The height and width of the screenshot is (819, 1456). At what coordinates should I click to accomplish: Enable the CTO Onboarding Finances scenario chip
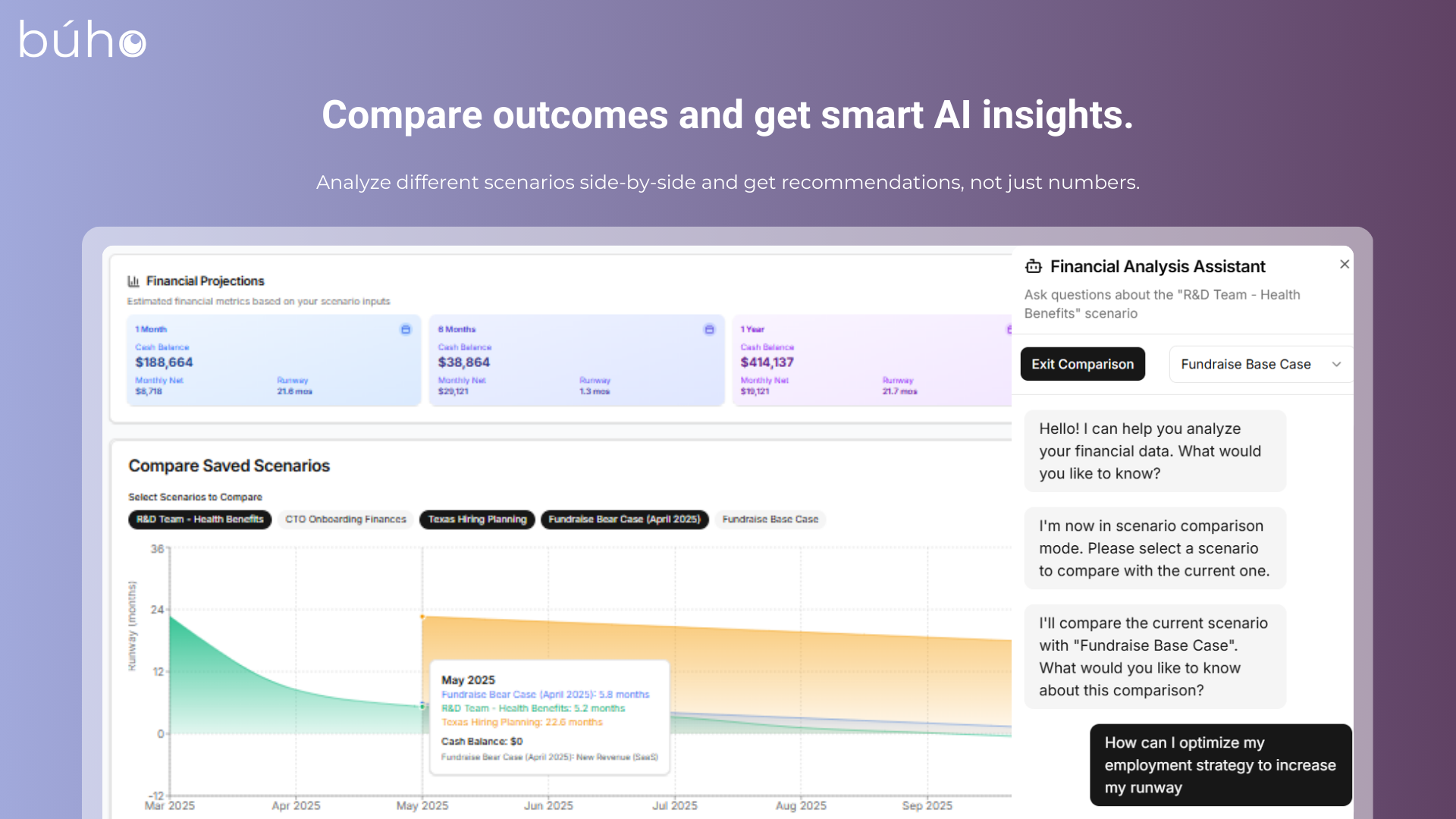tap(345, 519)
